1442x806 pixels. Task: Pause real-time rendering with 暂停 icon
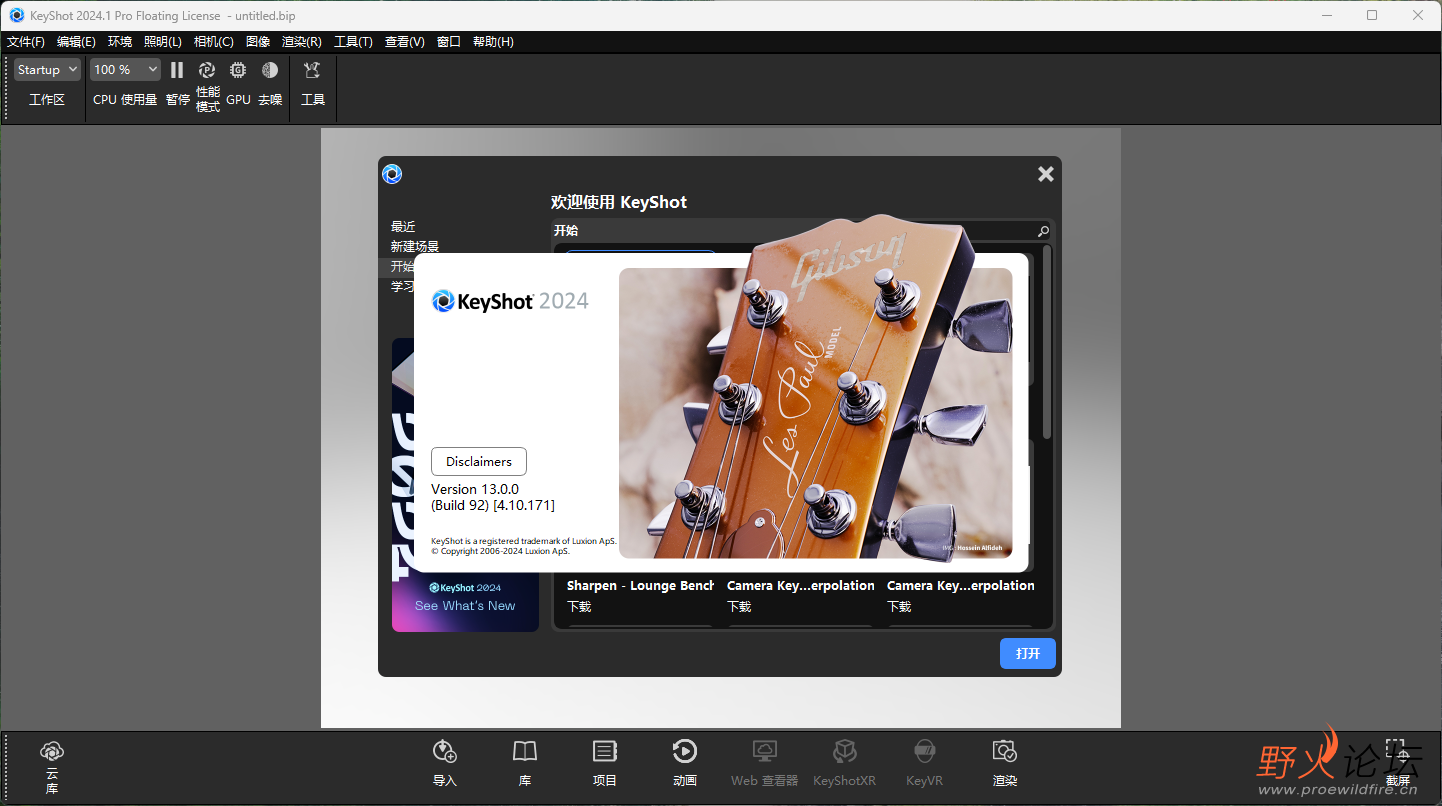[x=177, y=70]
